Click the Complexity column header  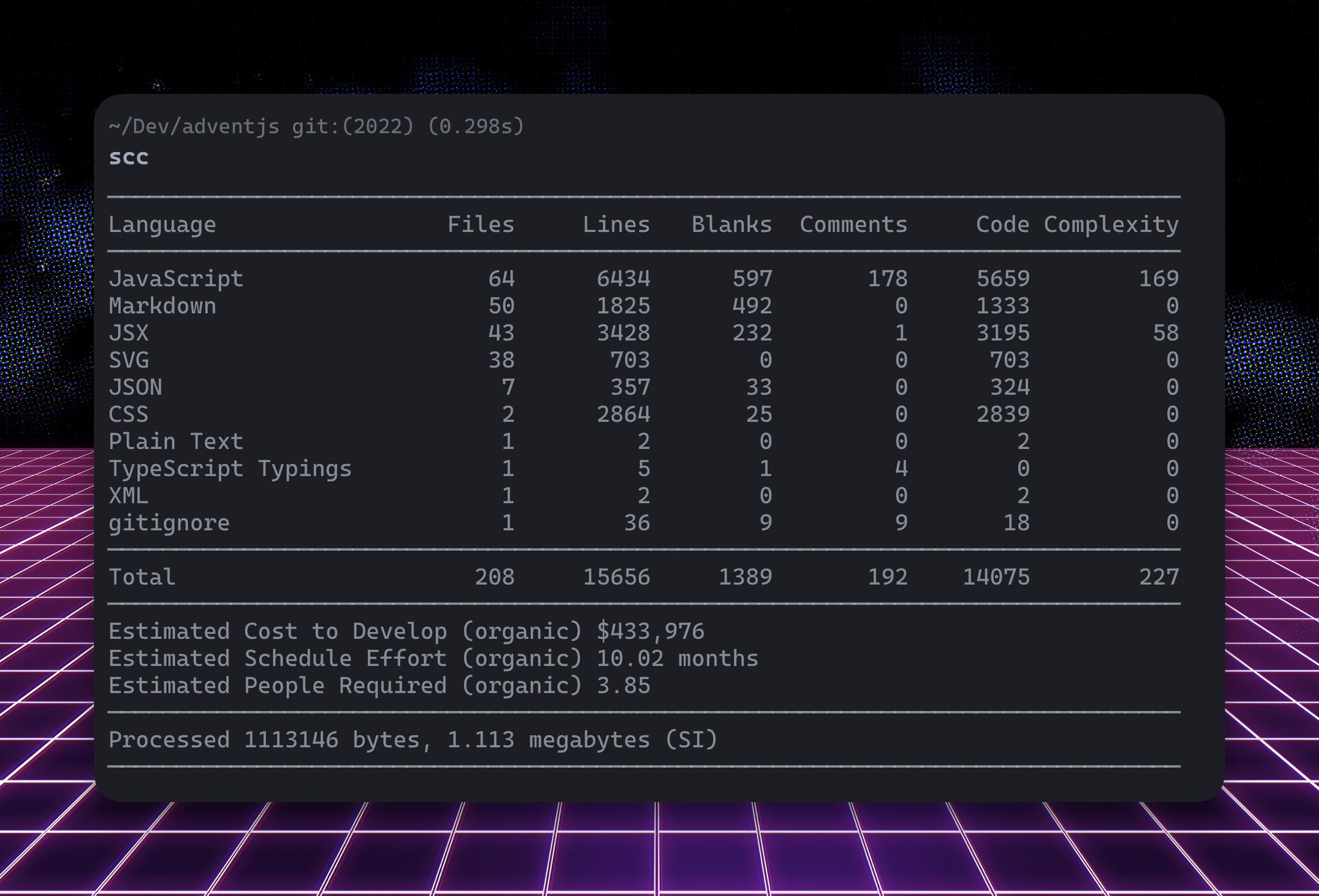[1111, 225]
